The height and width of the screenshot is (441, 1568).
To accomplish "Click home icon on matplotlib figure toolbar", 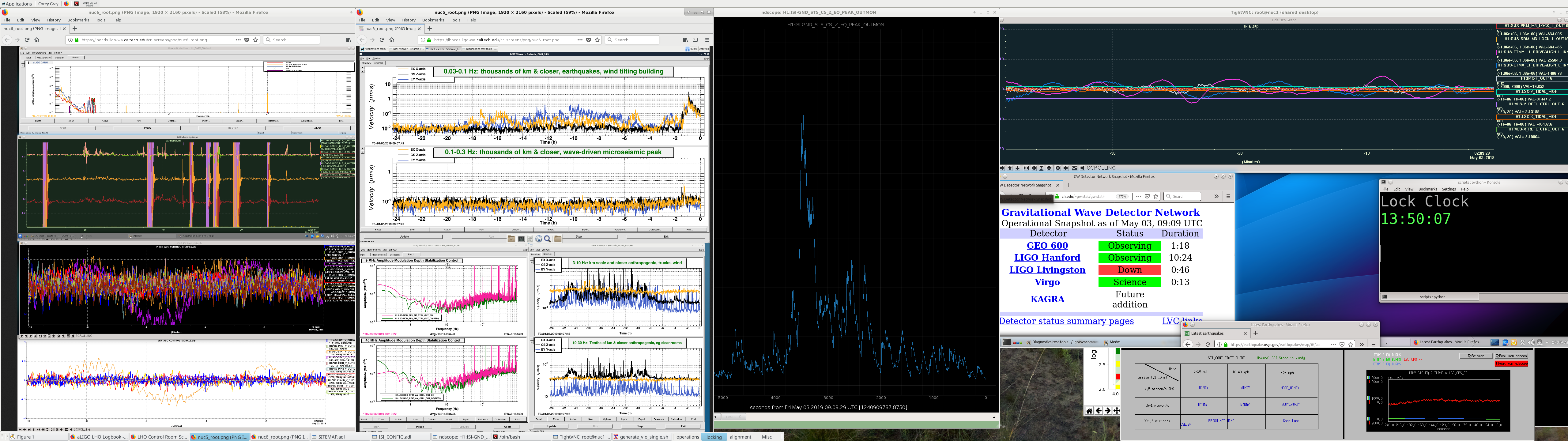I will coord(1089,411).
